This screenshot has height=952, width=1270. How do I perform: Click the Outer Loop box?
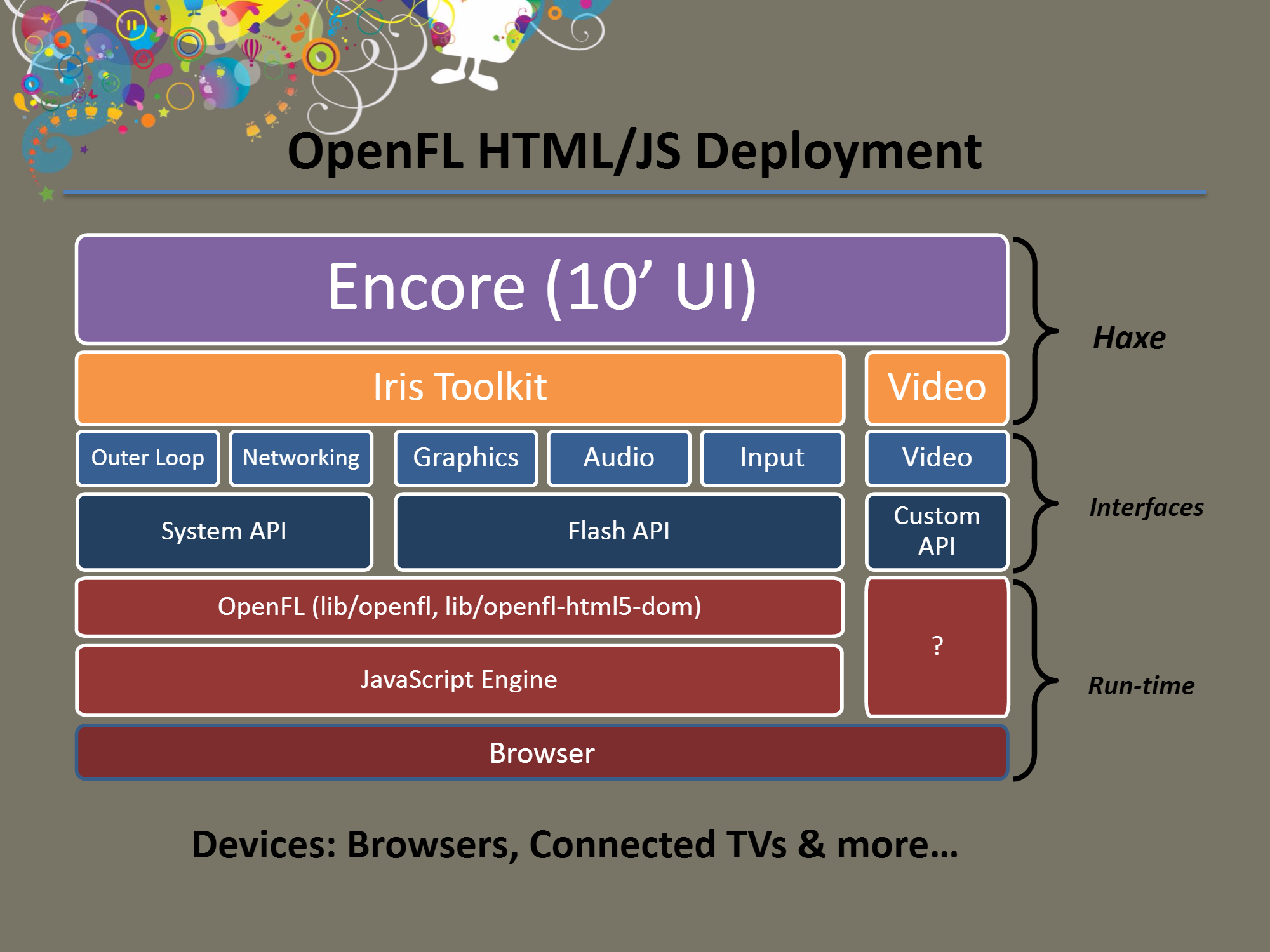pyautogui.click(x=148, y=458)
